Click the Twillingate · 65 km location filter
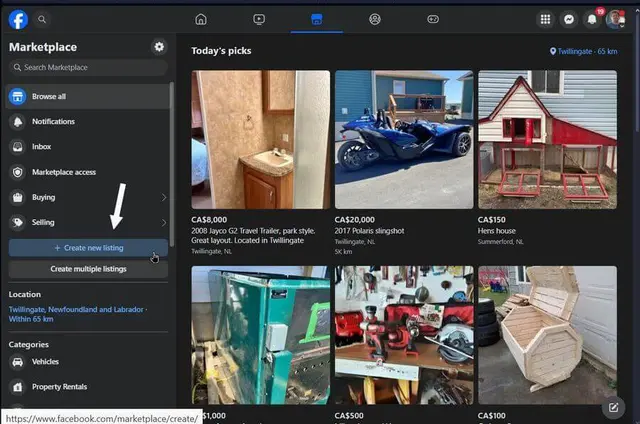The width and height of the screenshot is (640, 424). click(x=584, y=51)
